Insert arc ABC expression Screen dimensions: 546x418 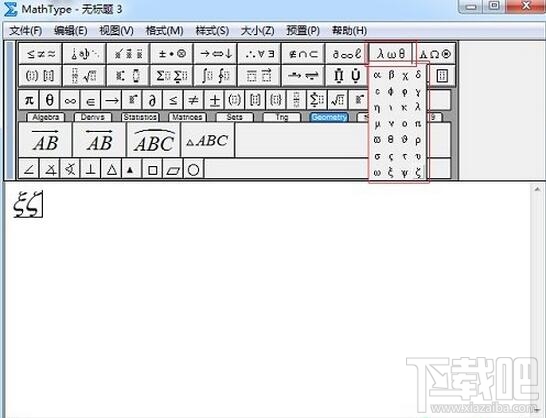[x=154, y=140]
